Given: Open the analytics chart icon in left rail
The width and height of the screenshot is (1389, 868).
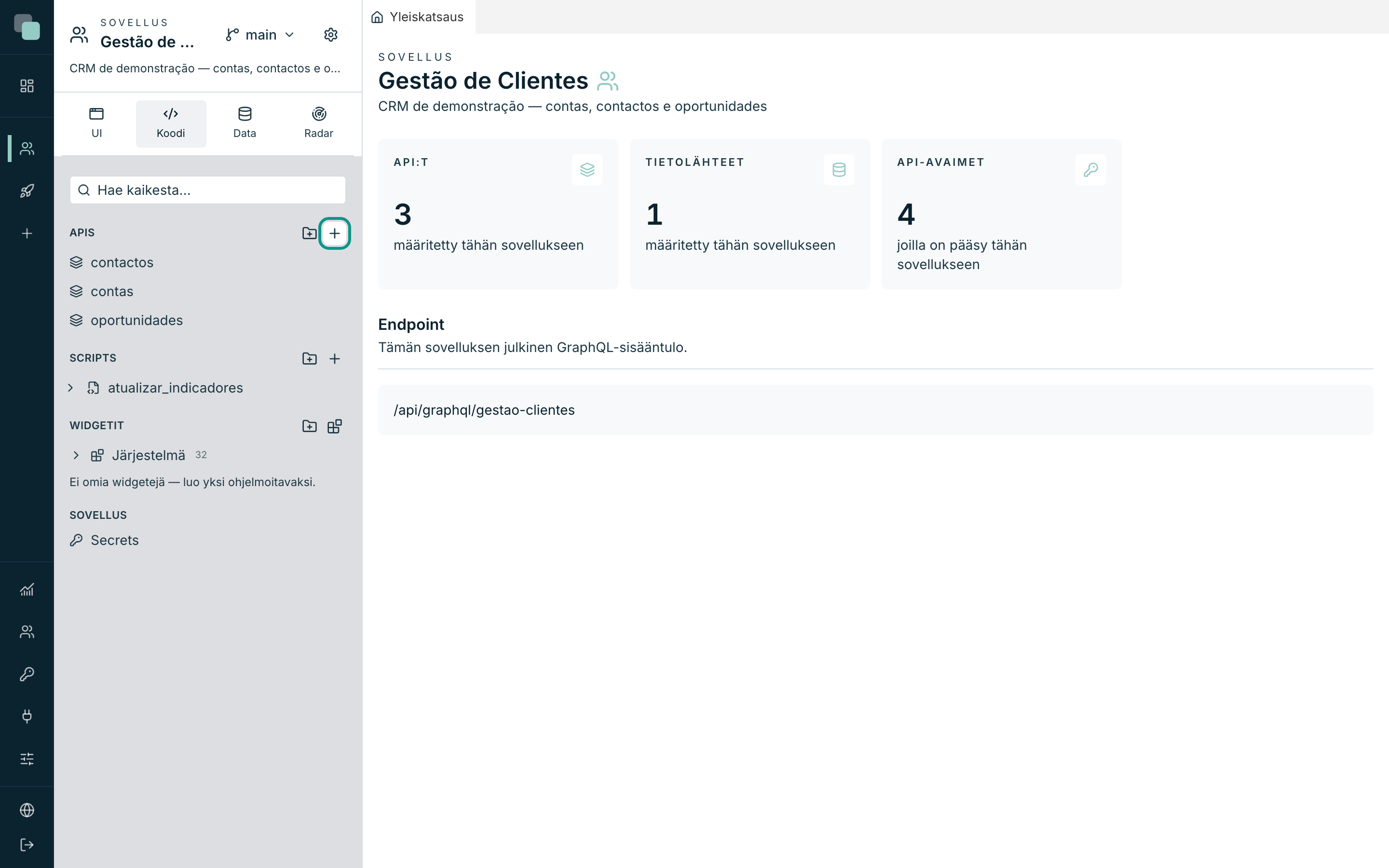Looking at the screenshot, I should point(27,590).
